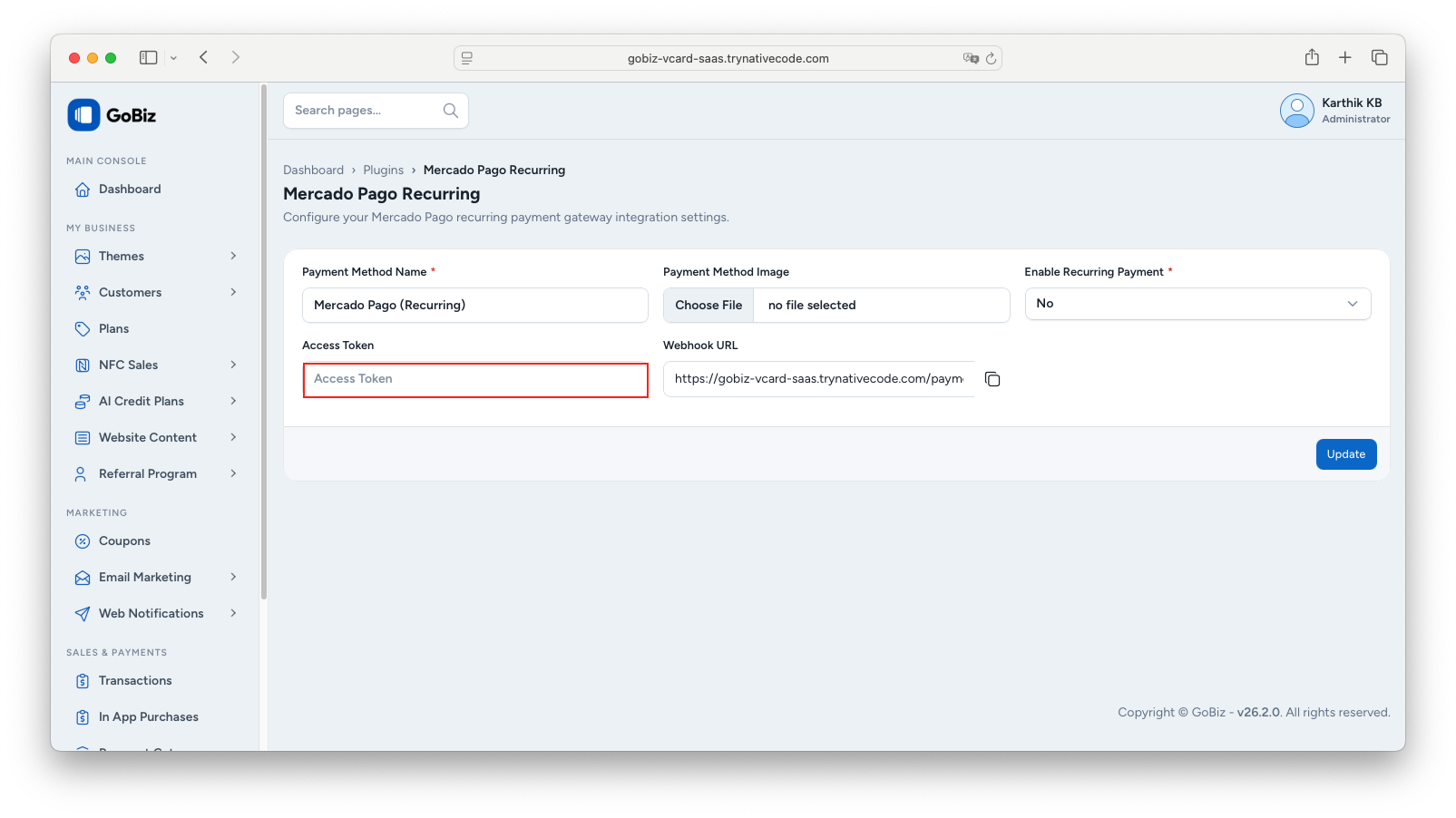This screenshot has width=1456, height=818.
Task: Click the sidebar vertical scrollbar
Action: click(264, 343)
